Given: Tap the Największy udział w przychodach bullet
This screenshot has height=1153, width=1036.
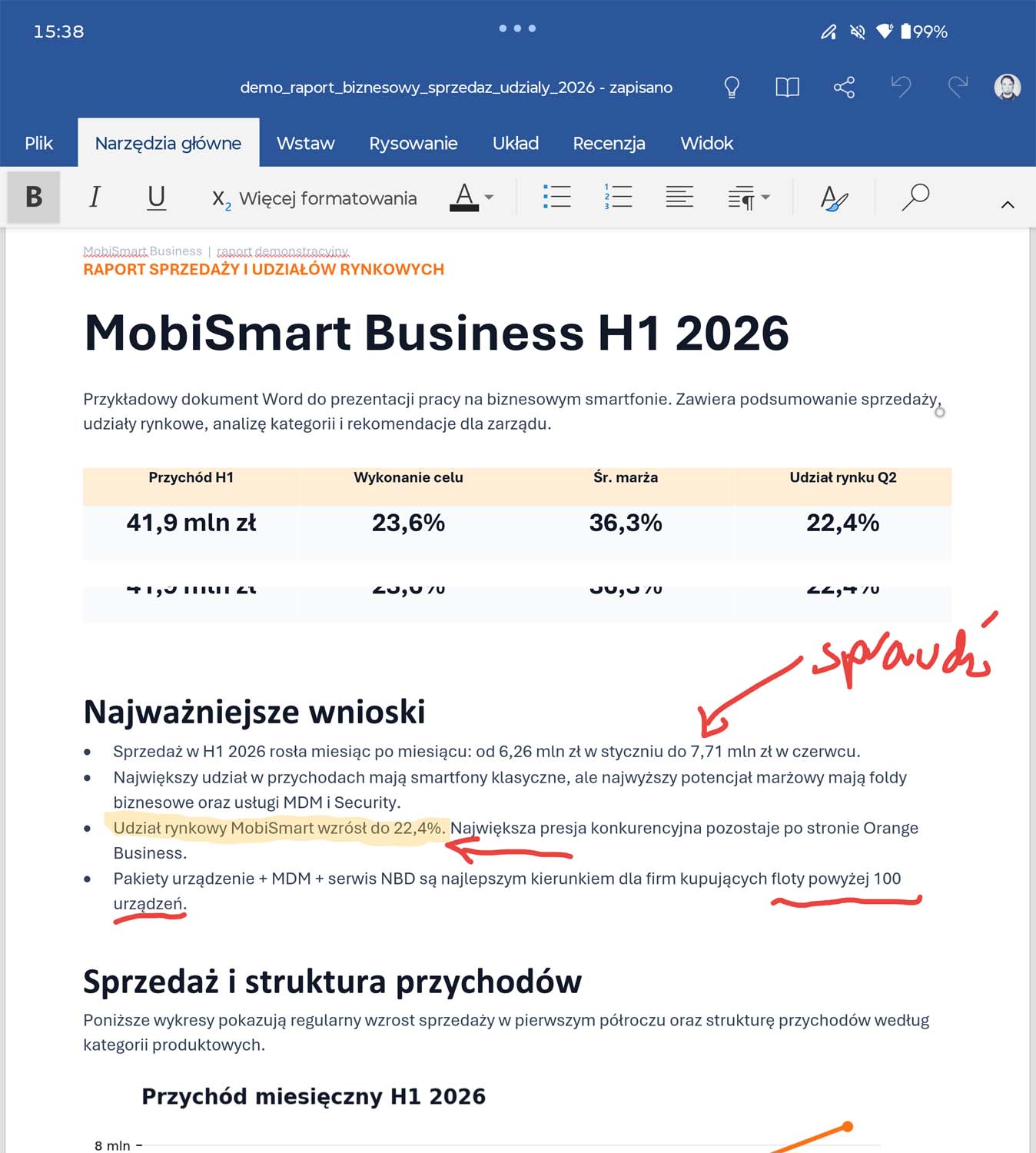Looking at the screenshot, I should tap(510, 789).
